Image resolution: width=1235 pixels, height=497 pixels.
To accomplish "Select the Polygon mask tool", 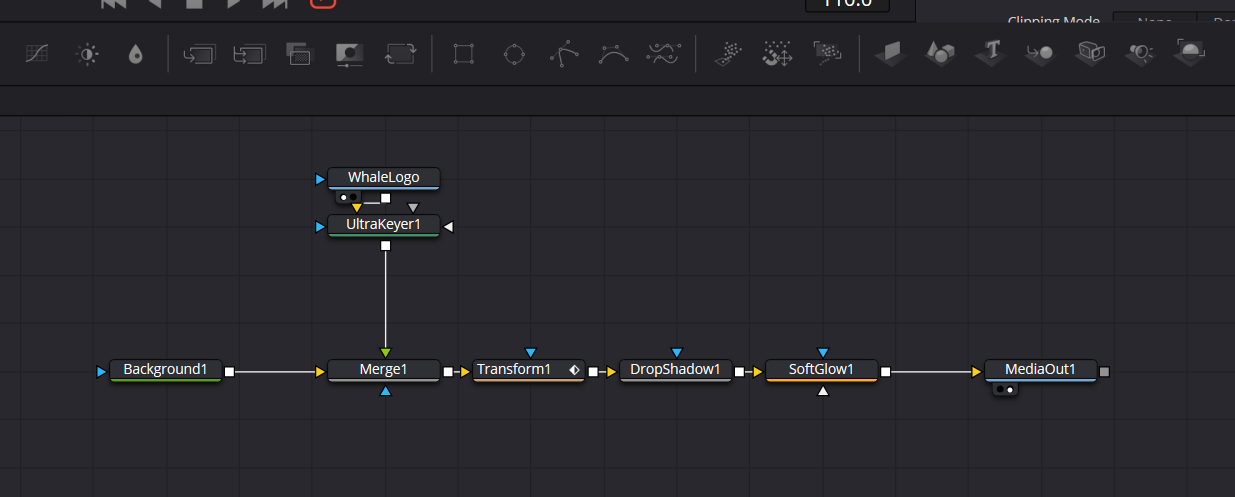I will tap(564, 54).
